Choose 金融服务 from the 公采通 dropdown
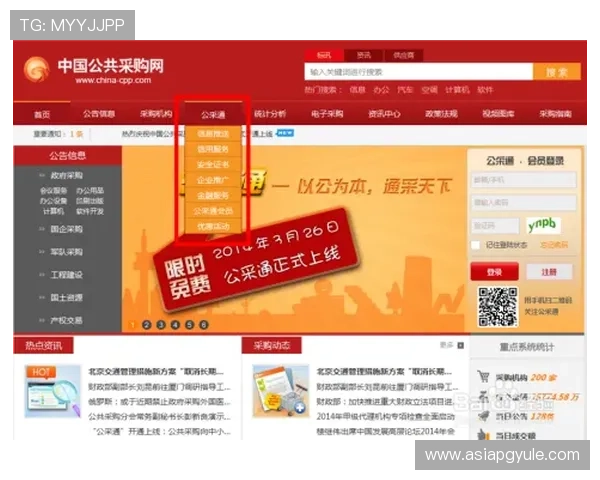This screenshot has height=480, width=600. click(213, 196)
